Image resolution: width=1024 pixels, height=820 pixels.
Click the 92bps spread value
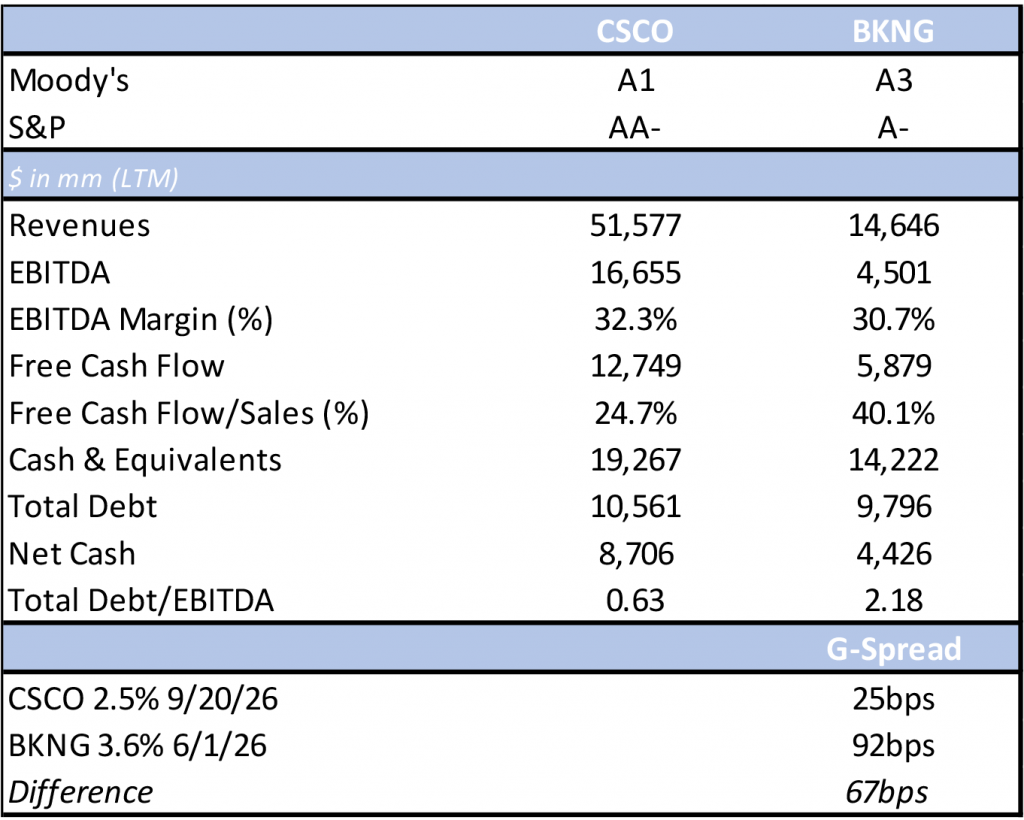pos(893,745)
